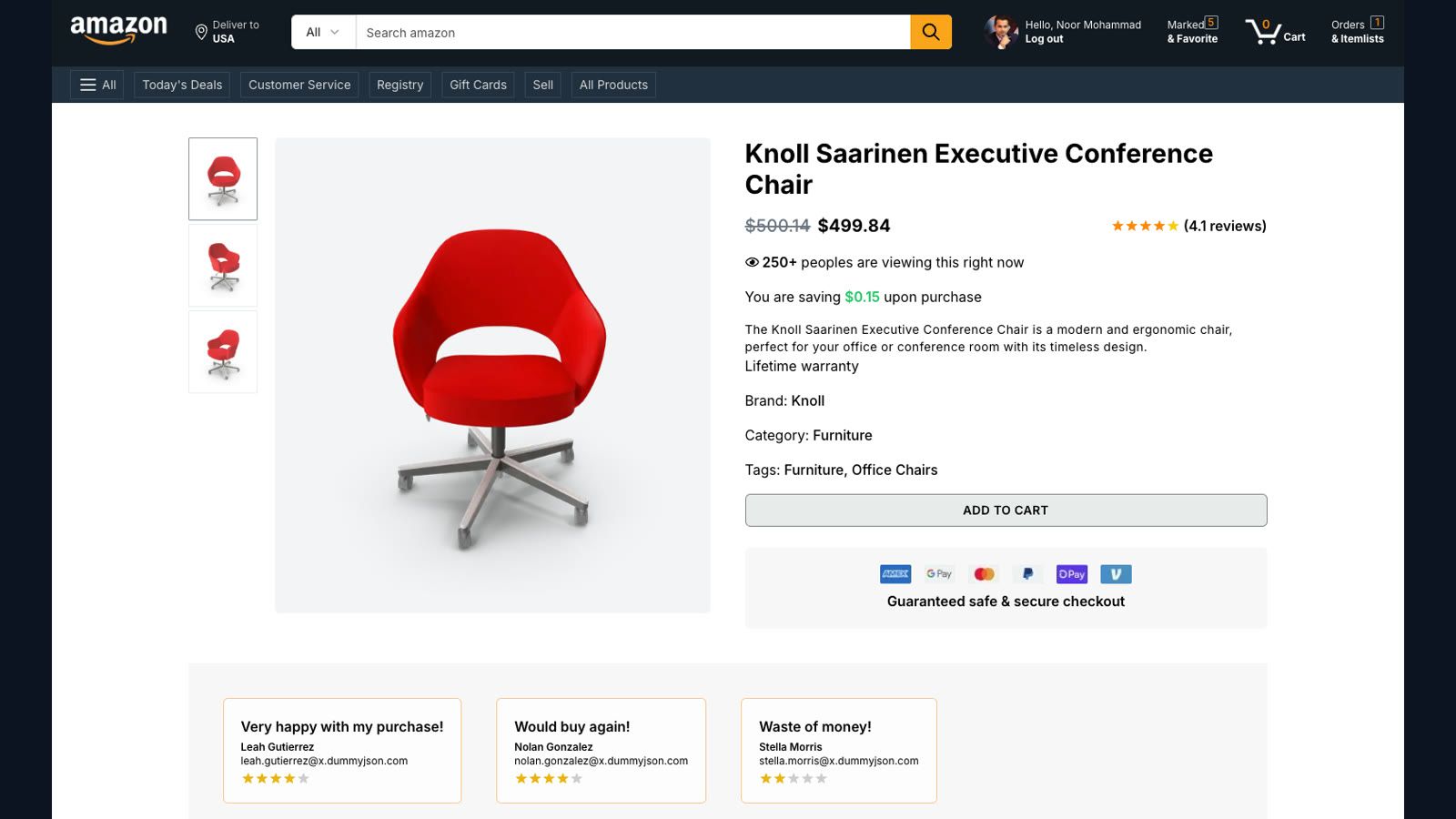Click the Deliver to location pin icon

(201, 33)
